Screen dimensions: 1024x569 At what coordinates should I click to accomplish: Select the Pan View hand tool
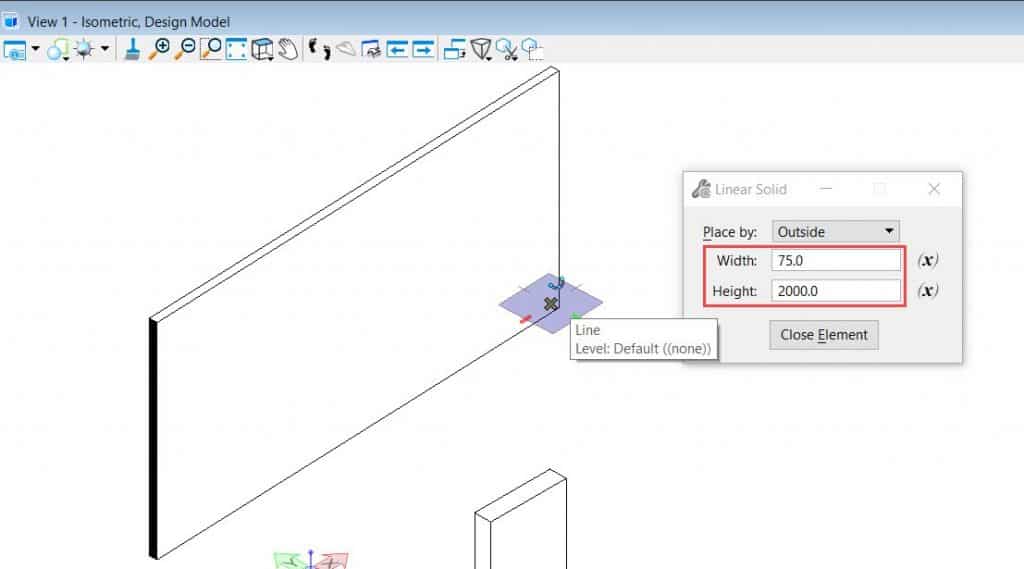pos(288,49)
